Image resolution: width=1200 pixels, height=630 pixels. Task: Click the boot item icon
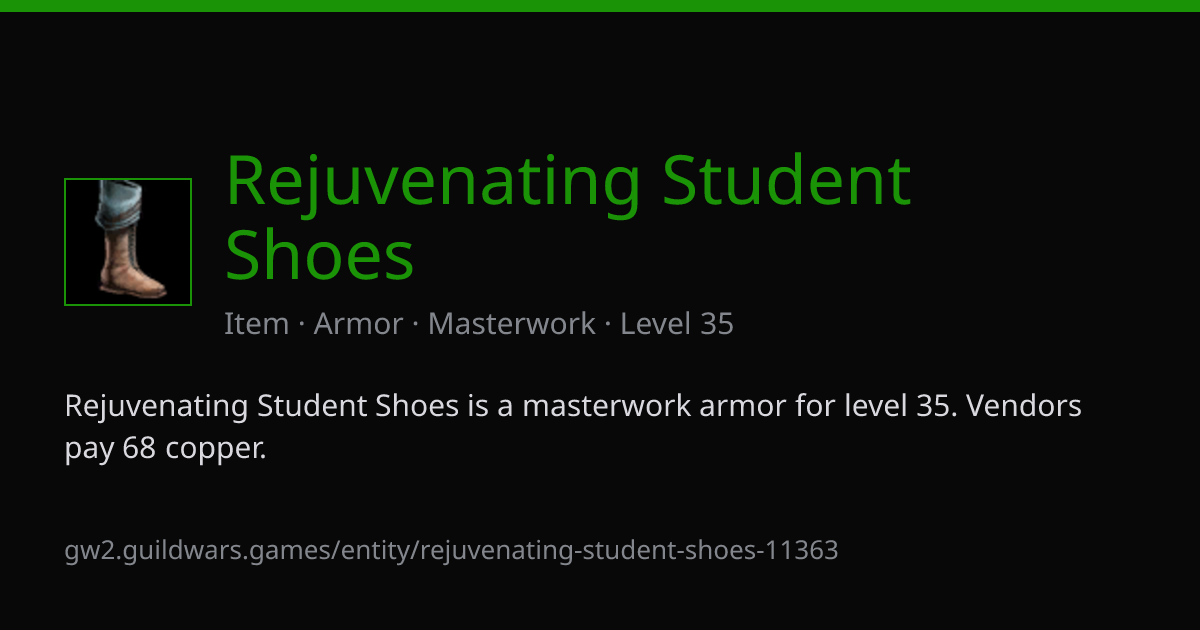pyautogui.click(x=128, y=242)
